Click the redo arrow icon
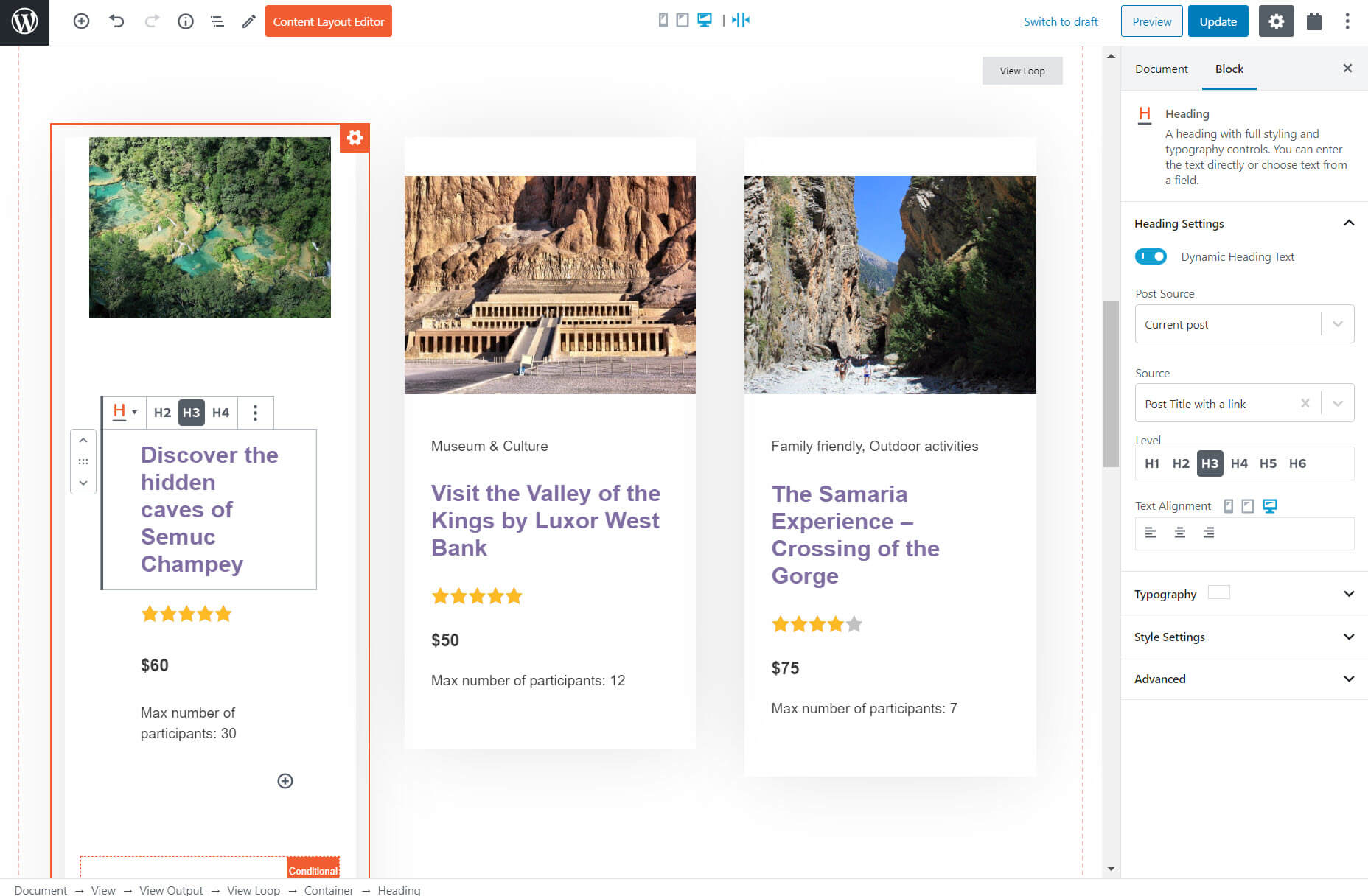Screen dimensions: 1368x896 (152, 21)
